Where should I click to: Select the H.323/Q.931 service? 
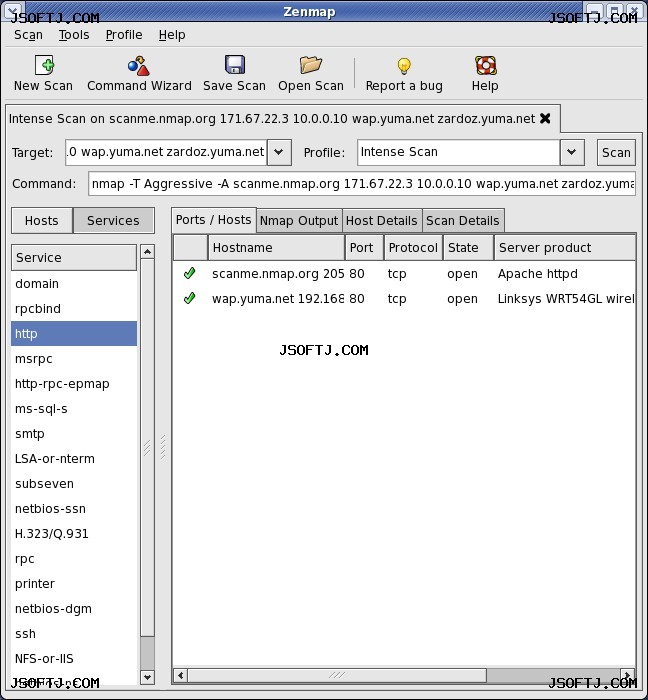tap(74, 533)
